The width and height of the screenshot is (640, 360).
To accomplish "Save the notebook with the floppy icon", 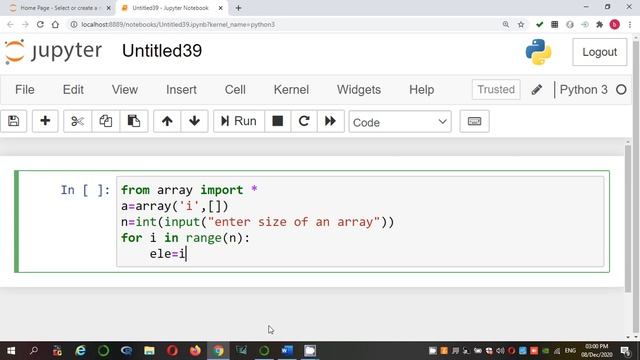I will point(13,121).
